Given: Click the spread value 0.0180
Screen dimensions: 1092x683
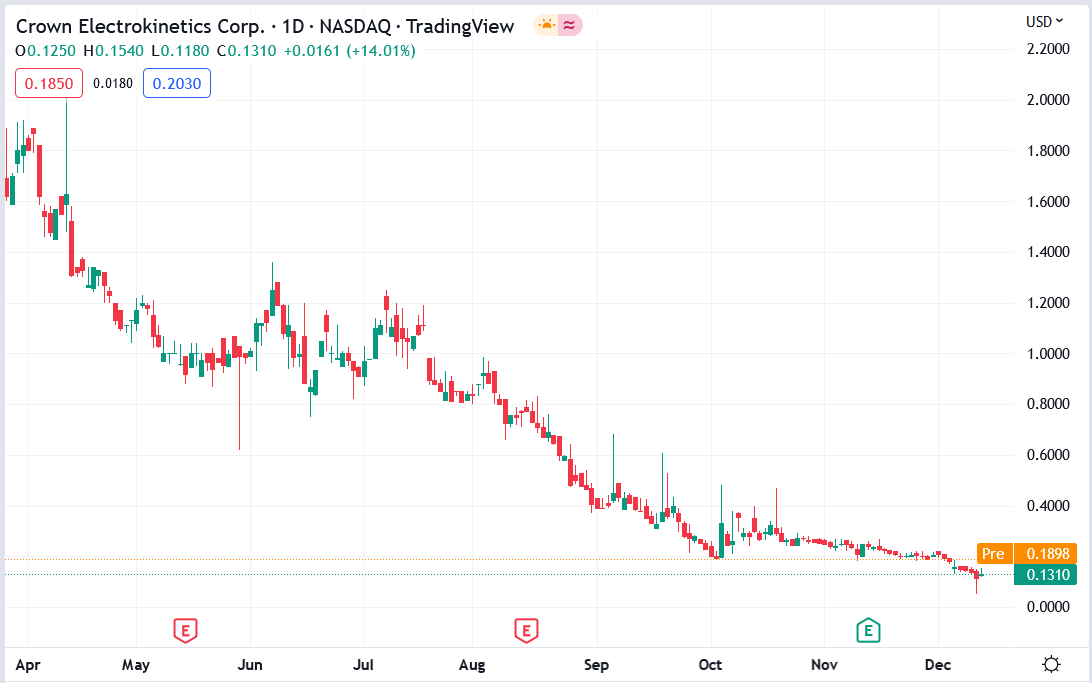Looking at the screenshot, I should pos(113,84).
